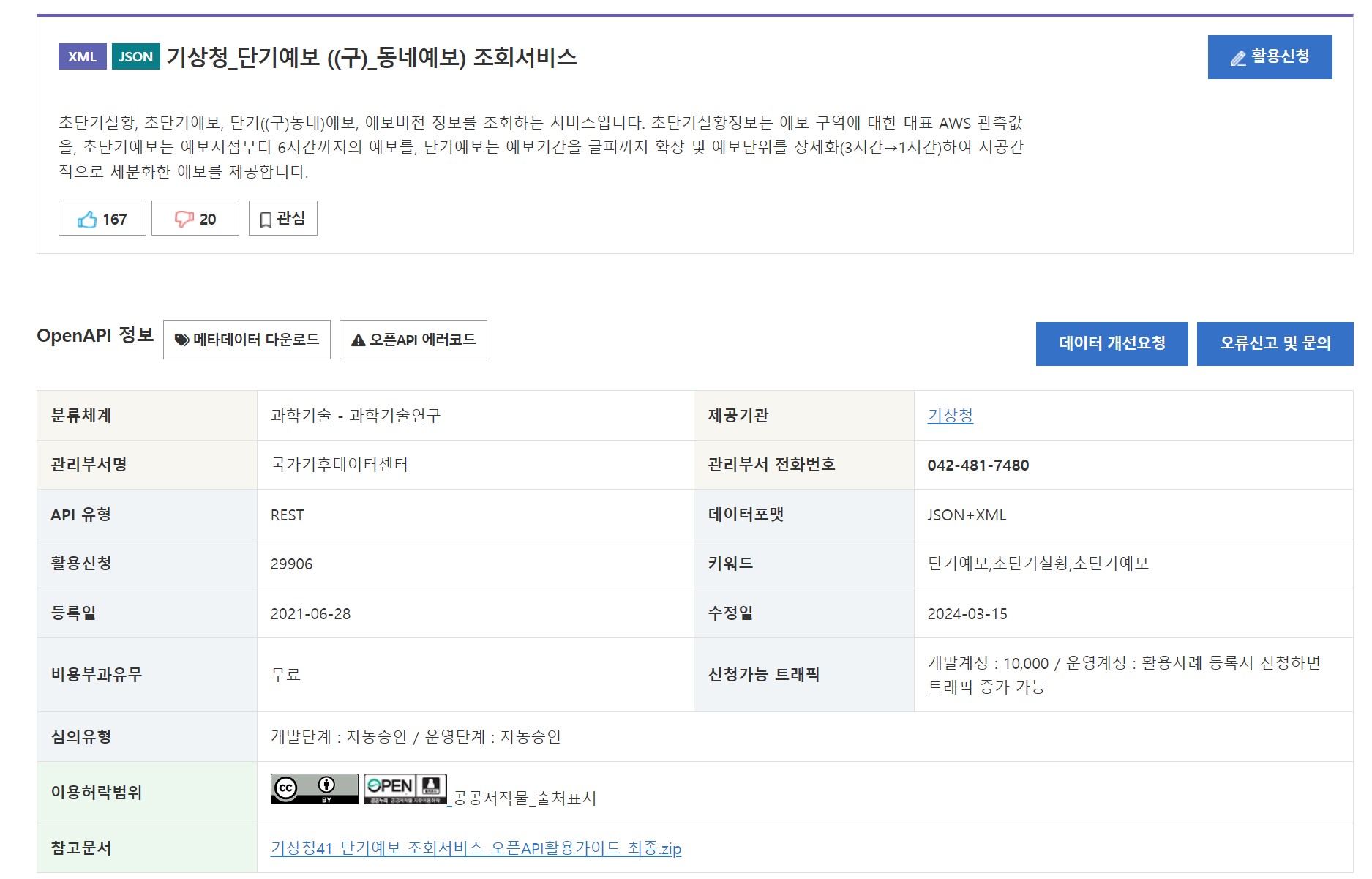Select phone number 042-481-7480
The height and width of the screenshot is (879, 1372).
click(978, 465)
